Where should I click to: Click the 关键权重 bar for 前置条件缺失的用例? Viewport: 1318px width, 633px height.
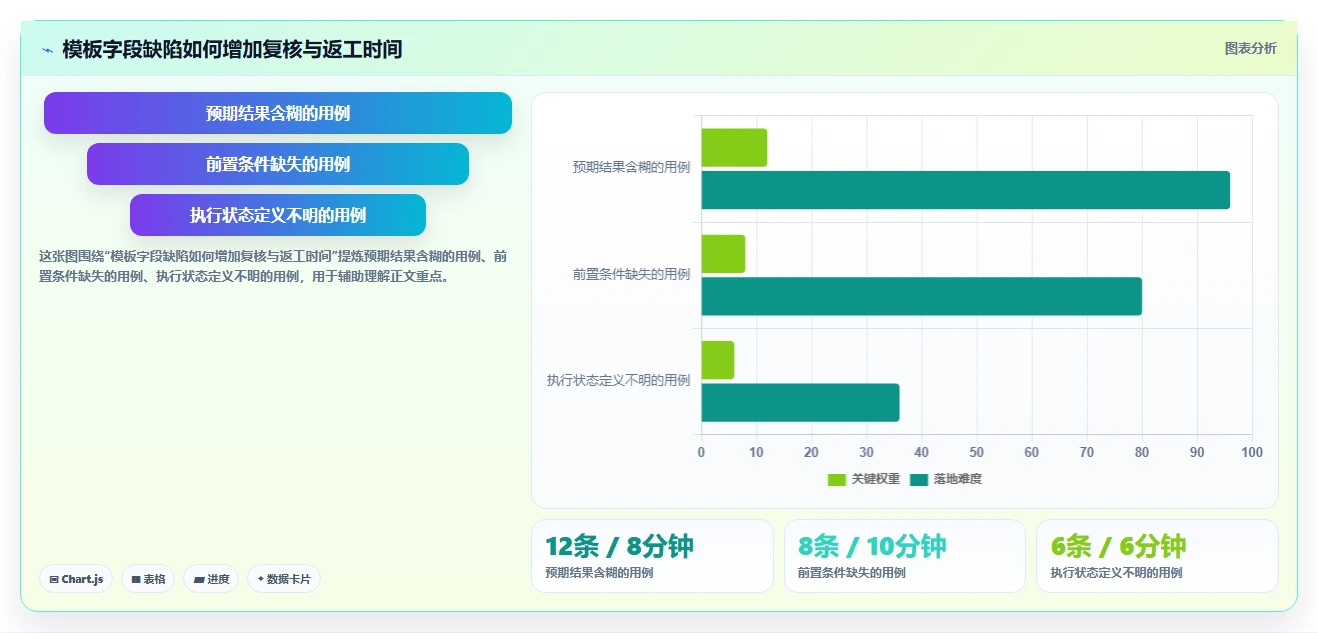tap(723, 254)
